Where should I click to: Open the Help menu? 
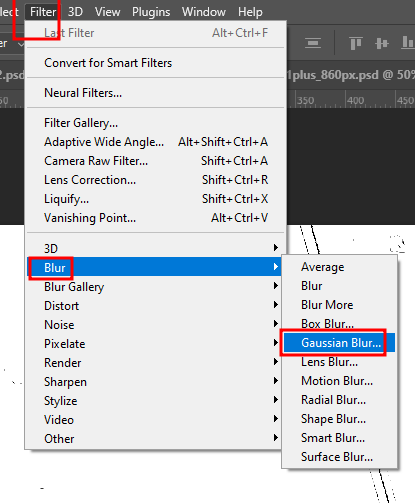250,12
